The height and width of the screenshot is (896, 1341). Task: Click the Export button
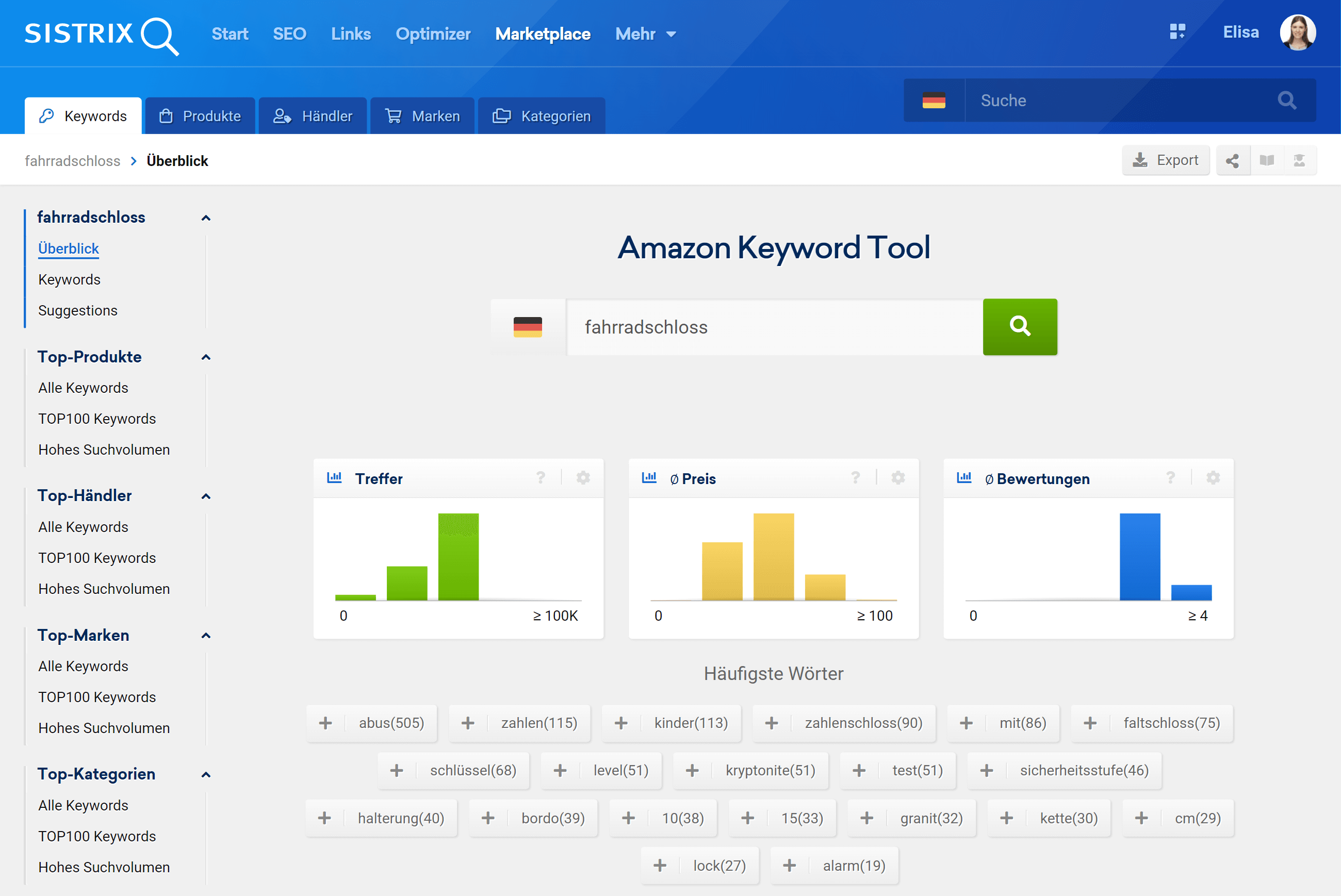[x=1165, y=160]
